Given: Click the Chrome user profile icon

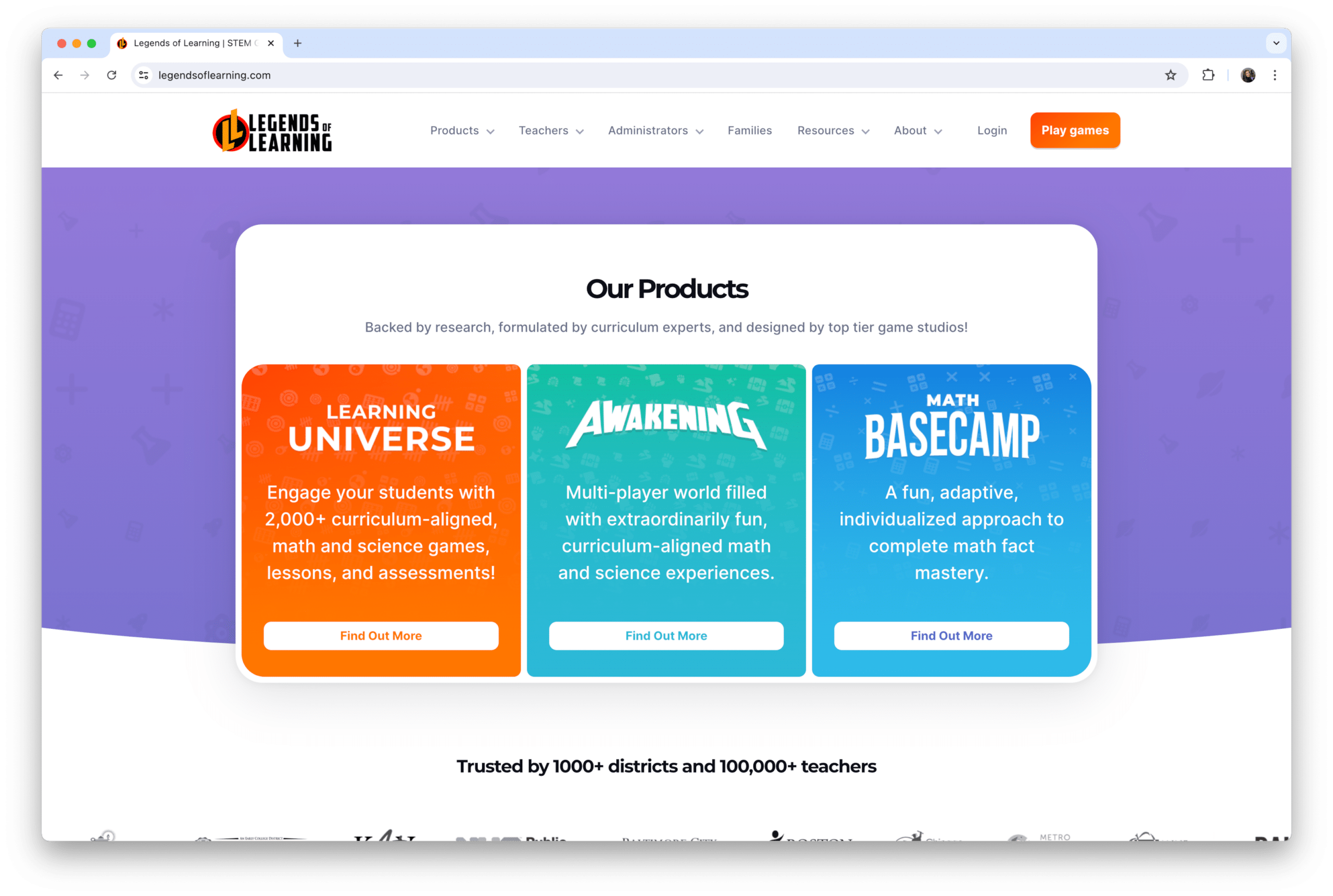Looking at the screenshot, I should point(1248,75).
